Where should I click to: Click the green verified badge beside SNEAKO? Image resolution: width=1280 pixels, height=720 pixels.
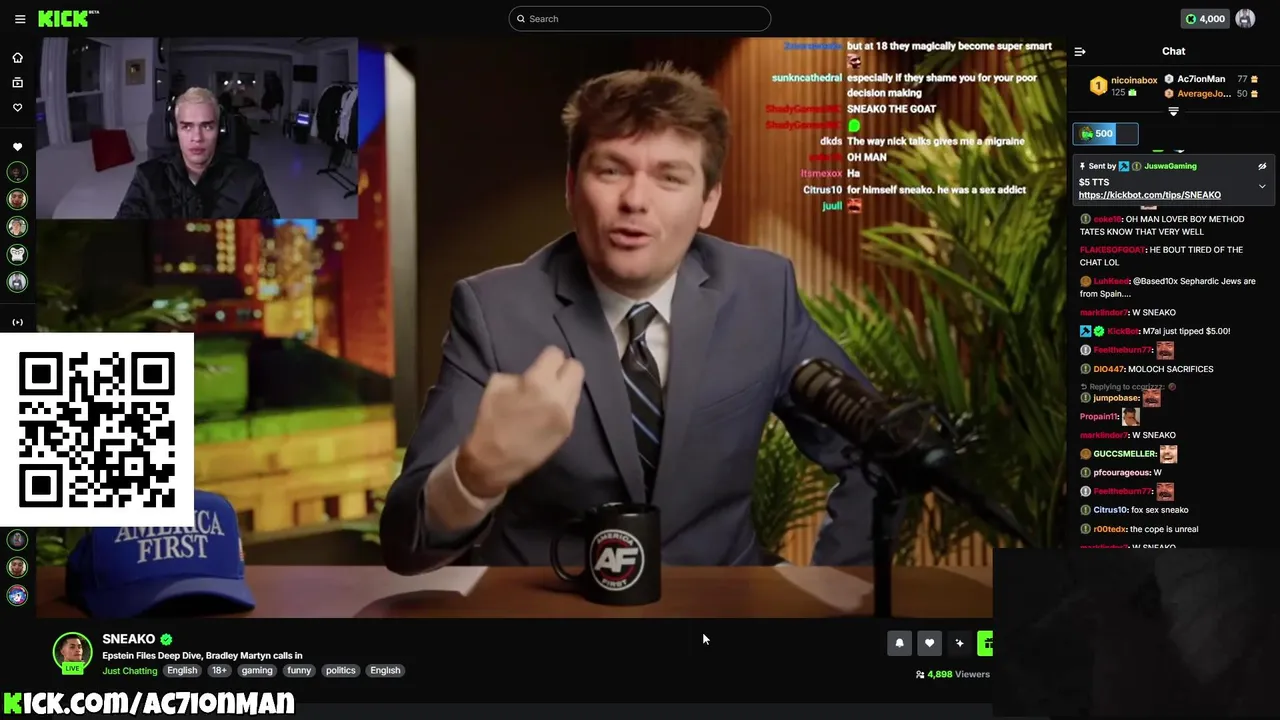tap(166, 639)
